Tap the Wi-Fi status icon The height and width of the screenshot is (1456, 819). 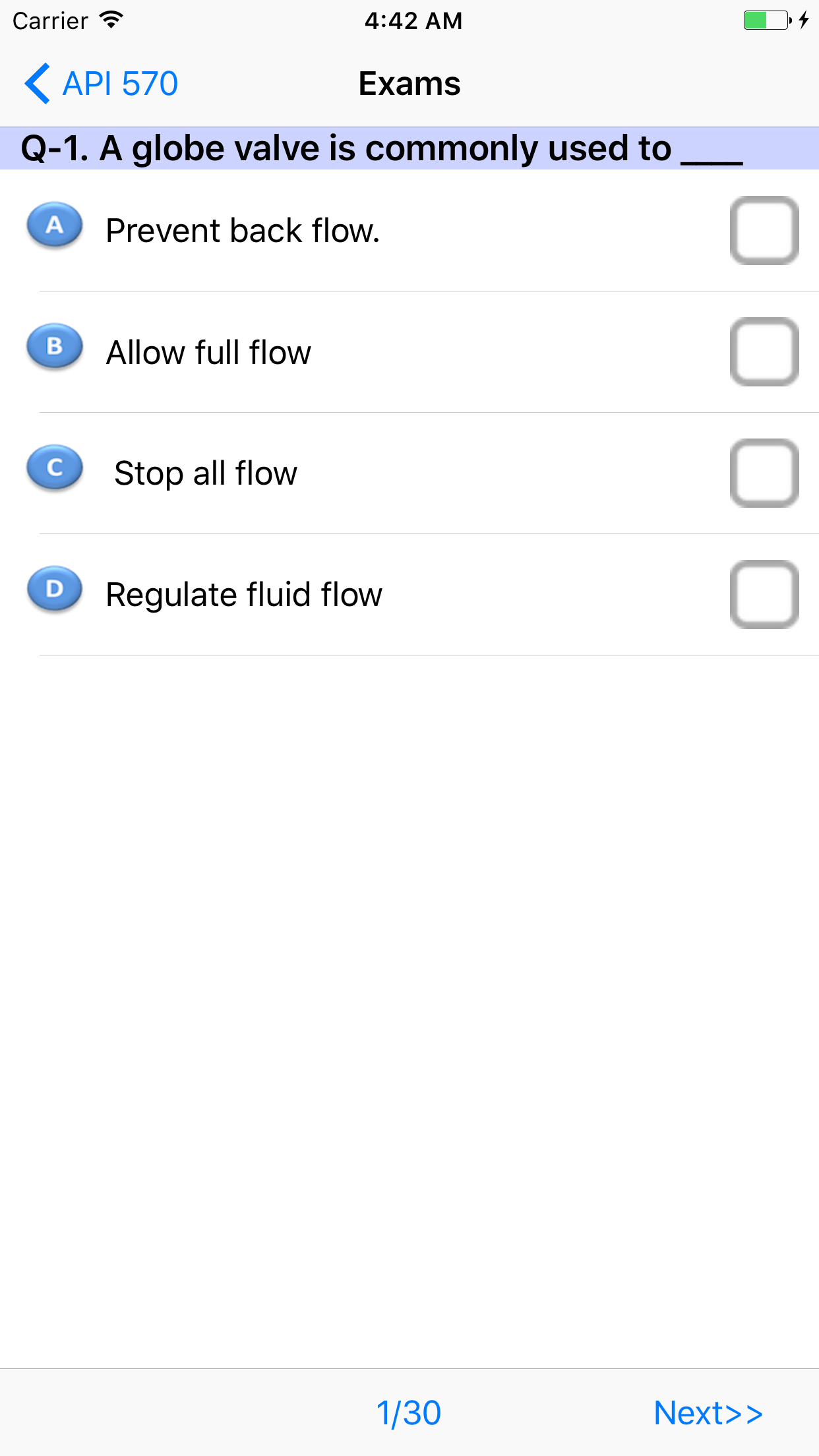[111, 20]
